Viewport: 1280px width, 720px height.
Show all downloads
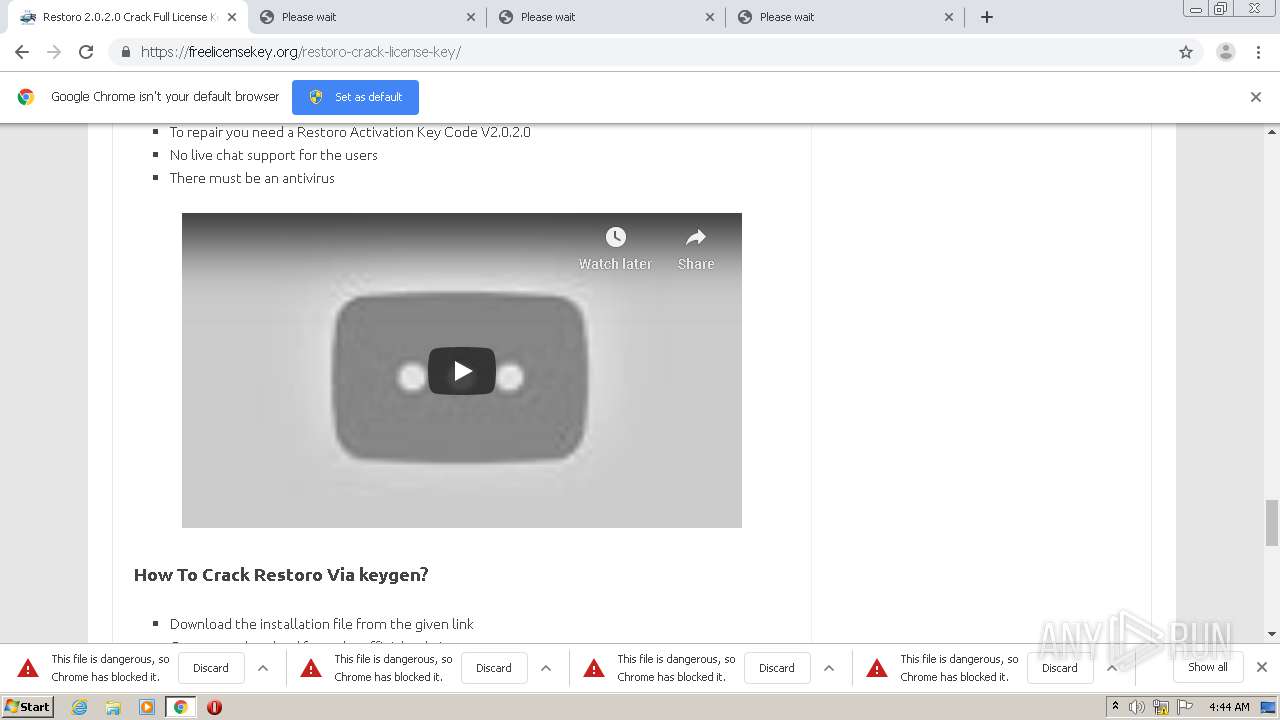point(1208,667)
